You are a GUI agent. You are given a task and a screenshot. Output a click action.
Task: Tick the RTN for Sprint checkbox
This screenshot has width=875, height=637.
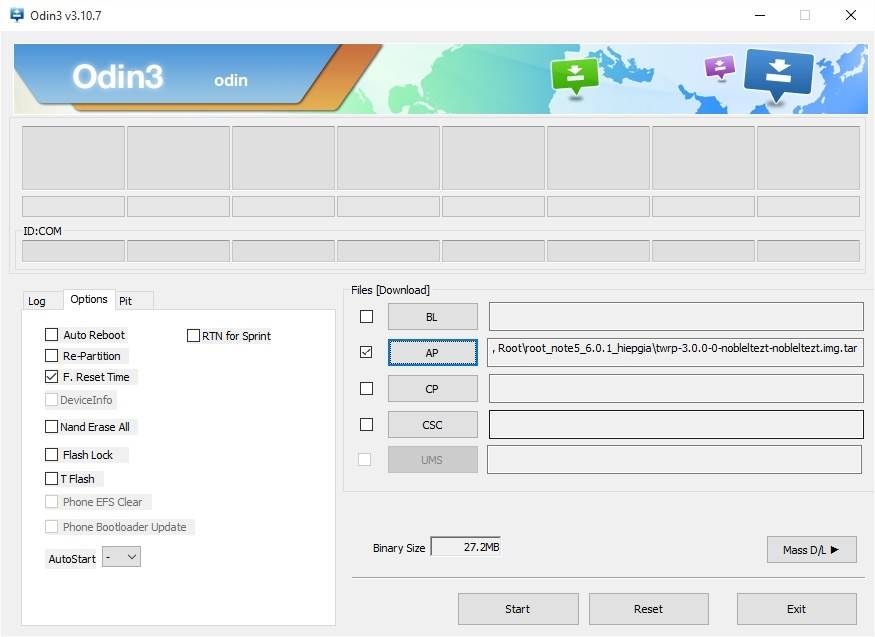(194, 336)
